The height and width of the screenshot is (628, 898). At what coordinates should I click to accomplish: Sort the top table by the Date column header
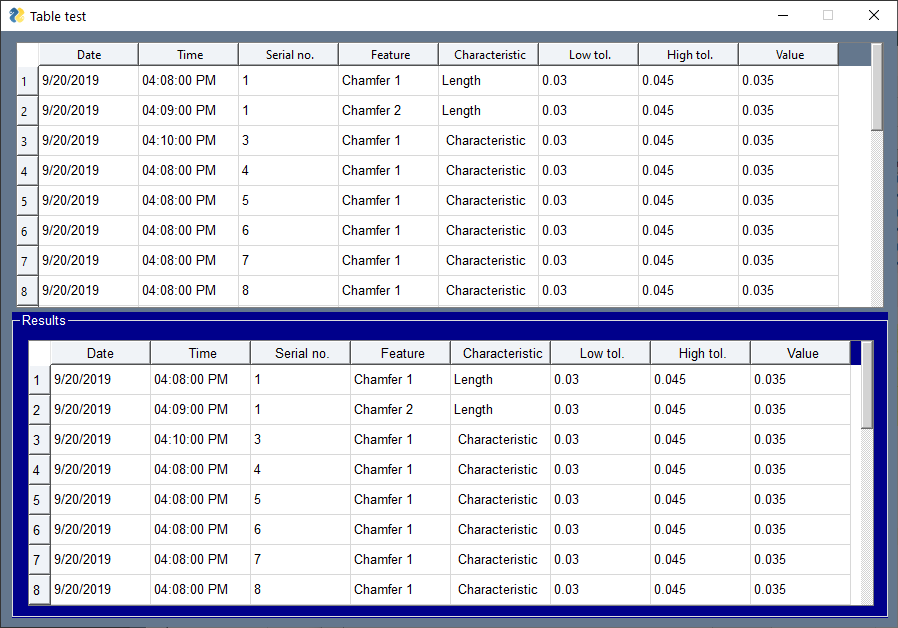click(88, 54)
